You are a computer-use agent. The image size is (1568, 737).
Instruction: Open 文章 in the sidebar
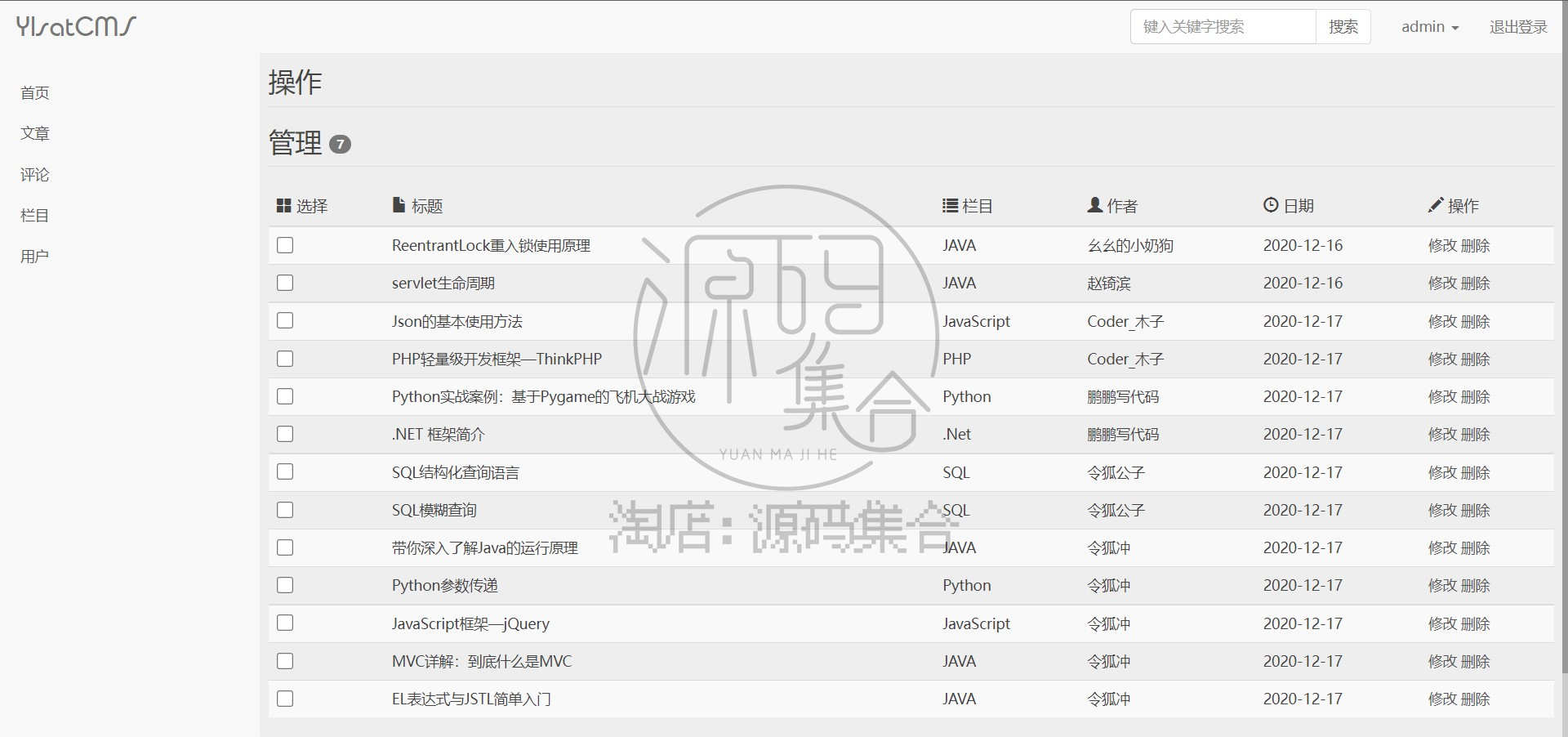pyautogui.click(x=35, y=134)
